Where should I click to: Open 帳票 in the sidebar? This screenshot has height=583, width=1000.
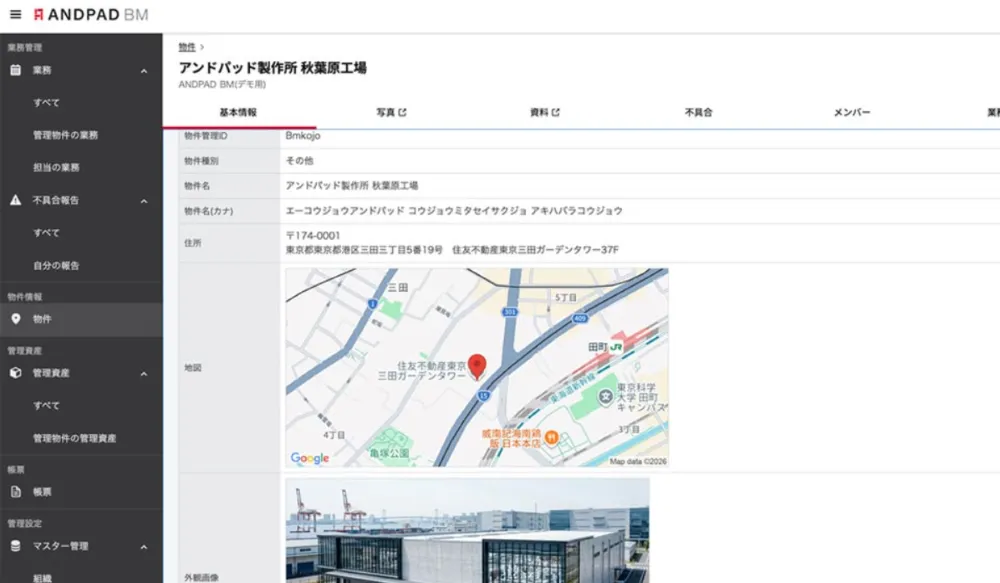tap(81, 492)
